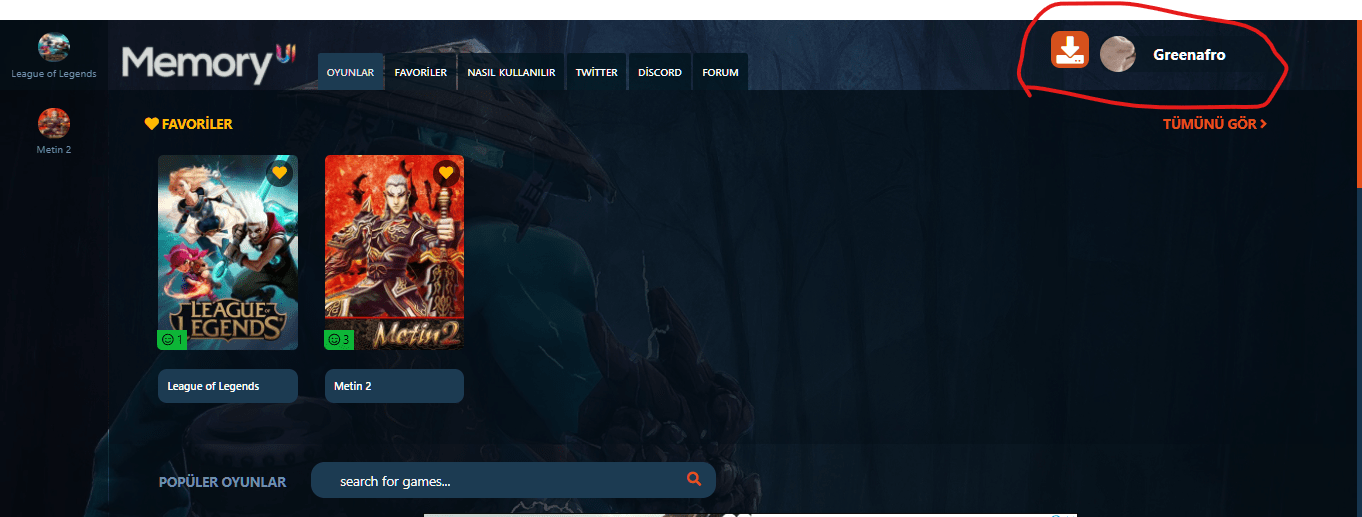Click League of Legends title button

[228, 386]
